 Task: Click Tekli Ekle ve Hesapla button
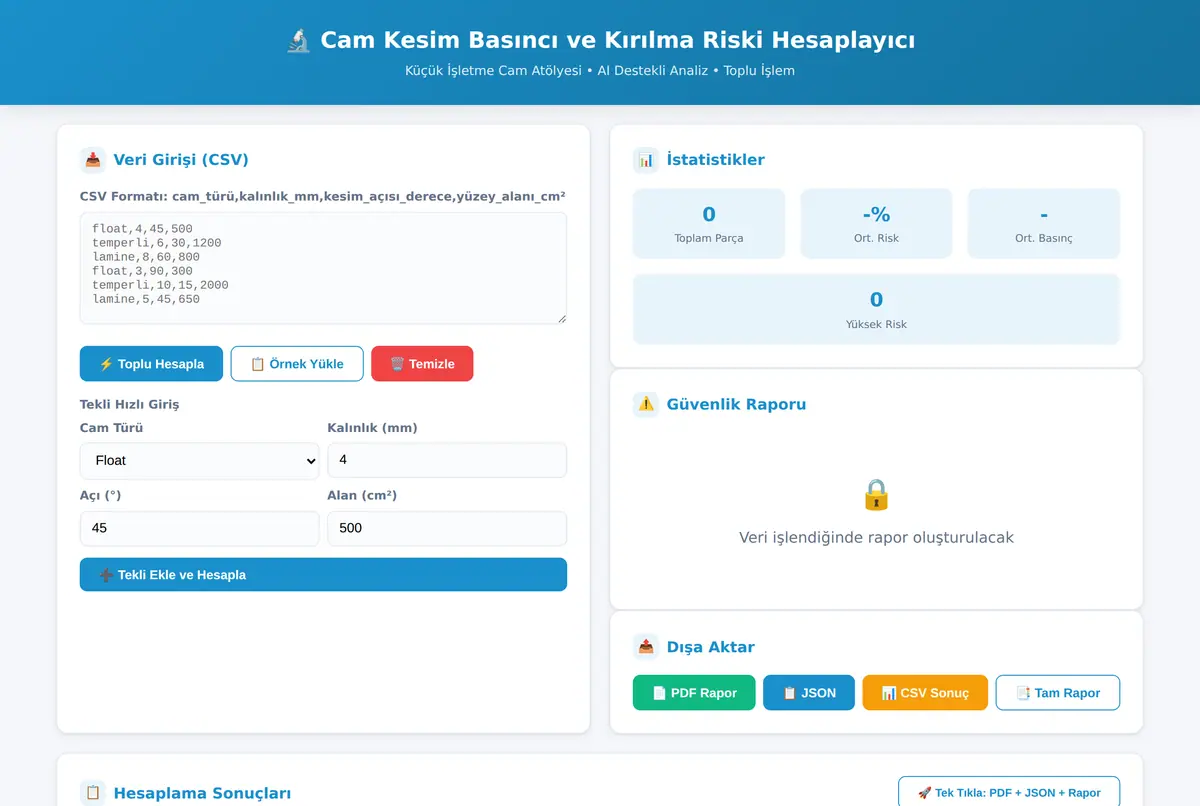[x=323, y=575]
